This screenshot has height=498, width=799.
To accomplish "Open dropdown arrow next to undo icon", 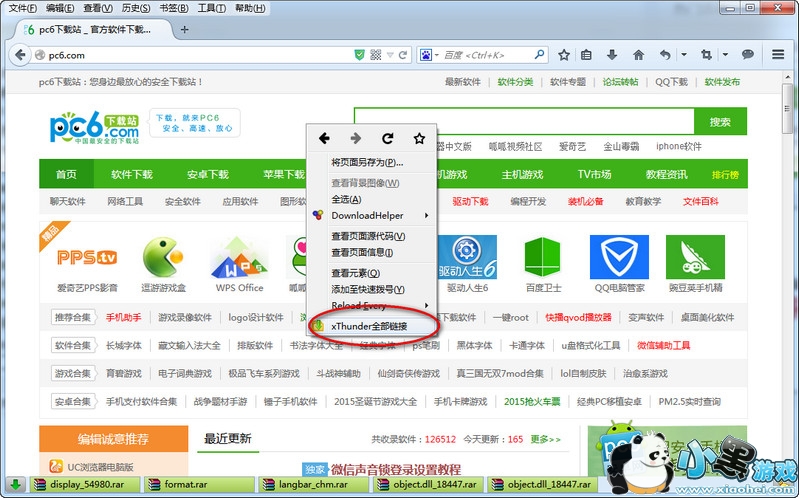I will (x=684, y=55).
